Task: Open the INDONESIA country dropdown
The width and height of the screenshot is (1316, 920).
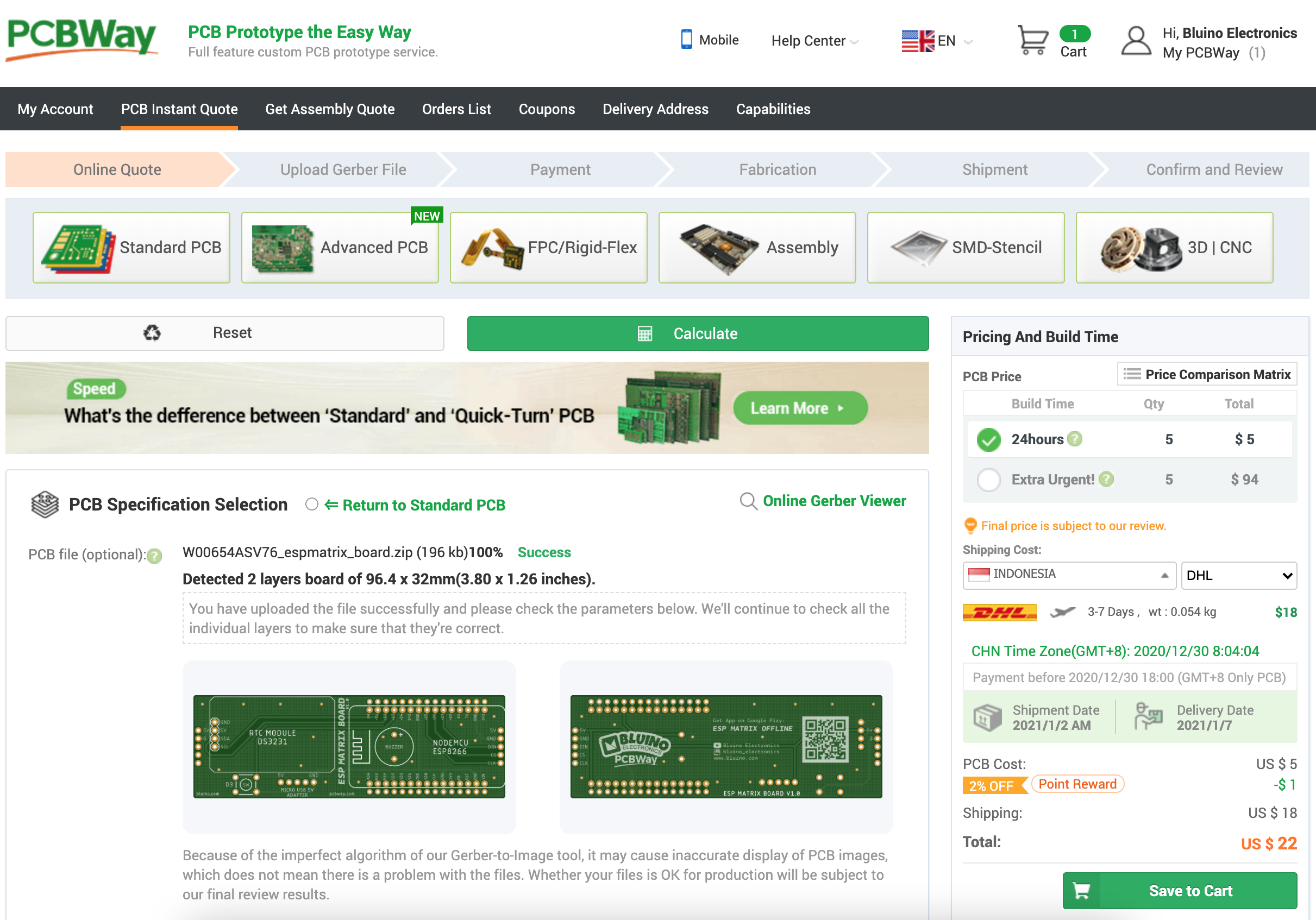Action: click(1068, 575)
